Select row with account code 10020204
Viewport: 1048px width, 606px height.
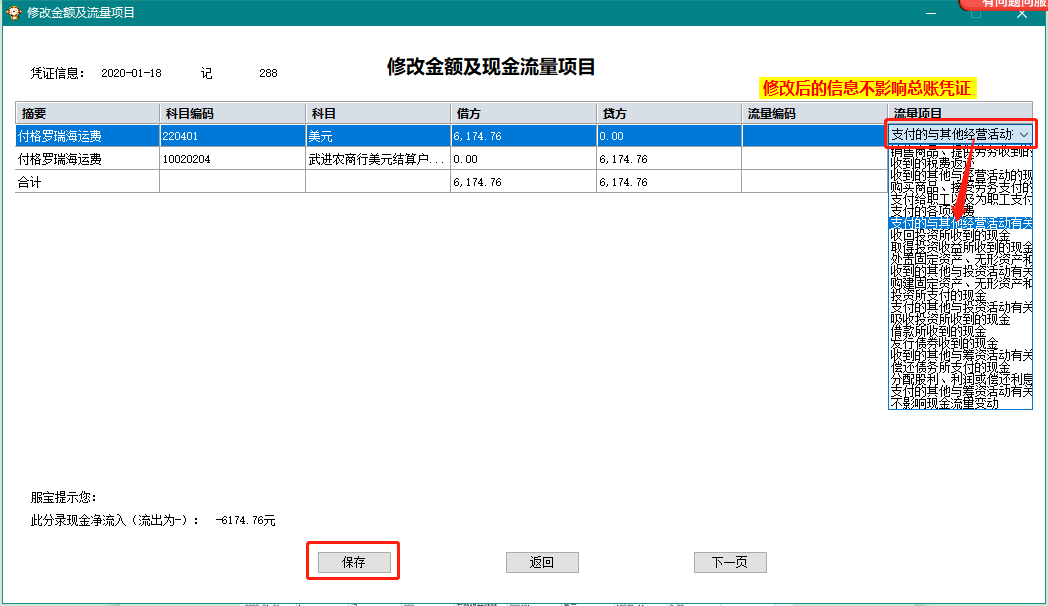point(231,159)
